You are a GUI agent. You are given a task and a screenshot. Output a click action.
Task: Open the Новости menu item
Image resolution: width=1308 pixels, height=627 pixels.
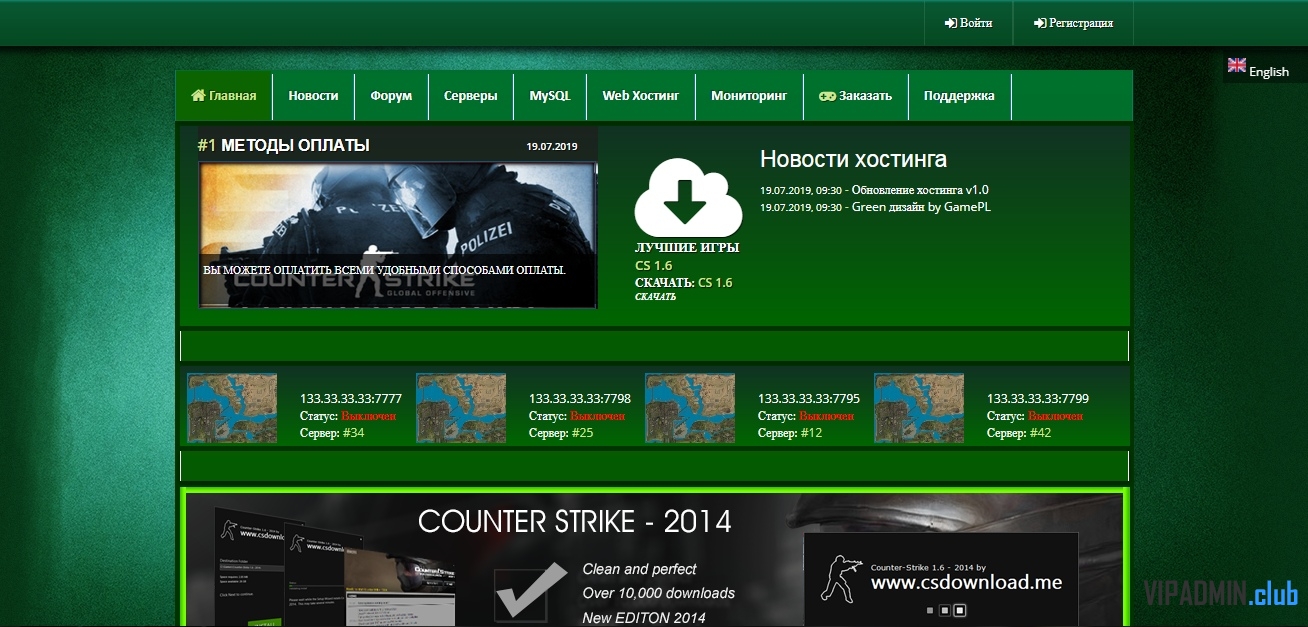(313, 96)
